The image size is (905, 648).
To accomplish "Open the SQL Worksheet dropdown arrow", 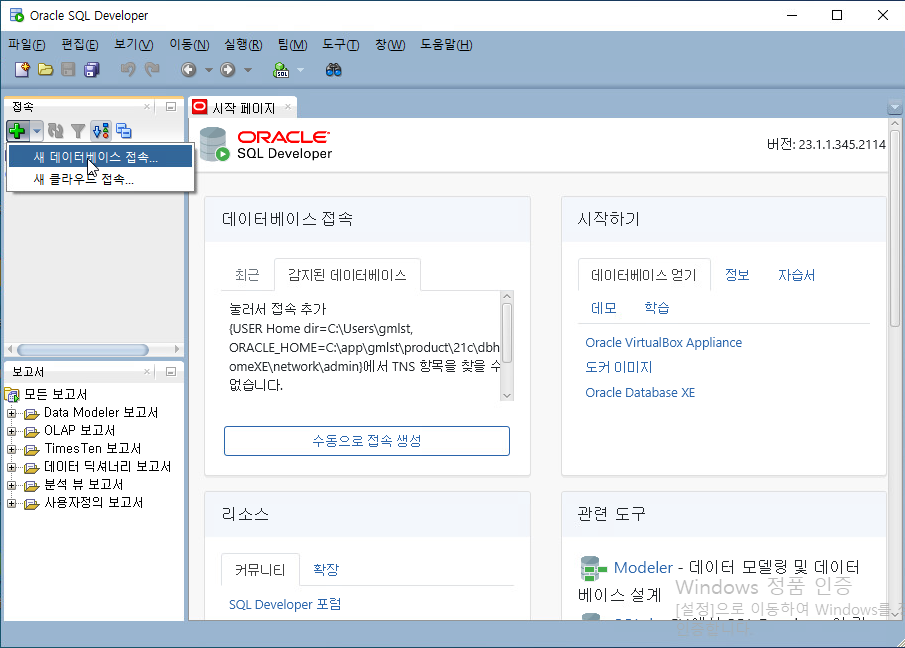I will click(x=300, y=70).
